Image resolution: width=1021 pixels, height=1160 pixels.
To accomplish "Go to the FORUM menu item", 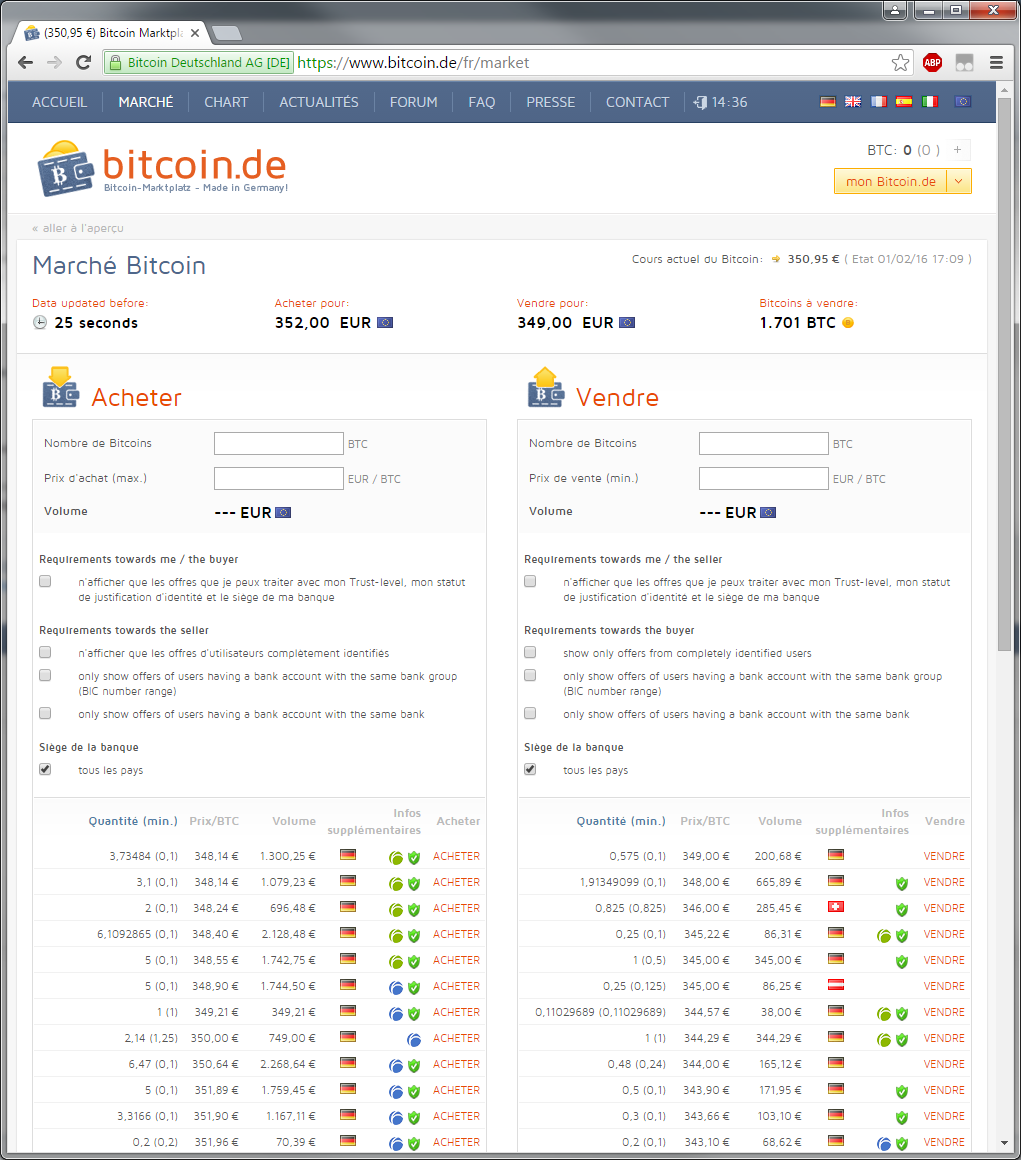I will (413, 102).
